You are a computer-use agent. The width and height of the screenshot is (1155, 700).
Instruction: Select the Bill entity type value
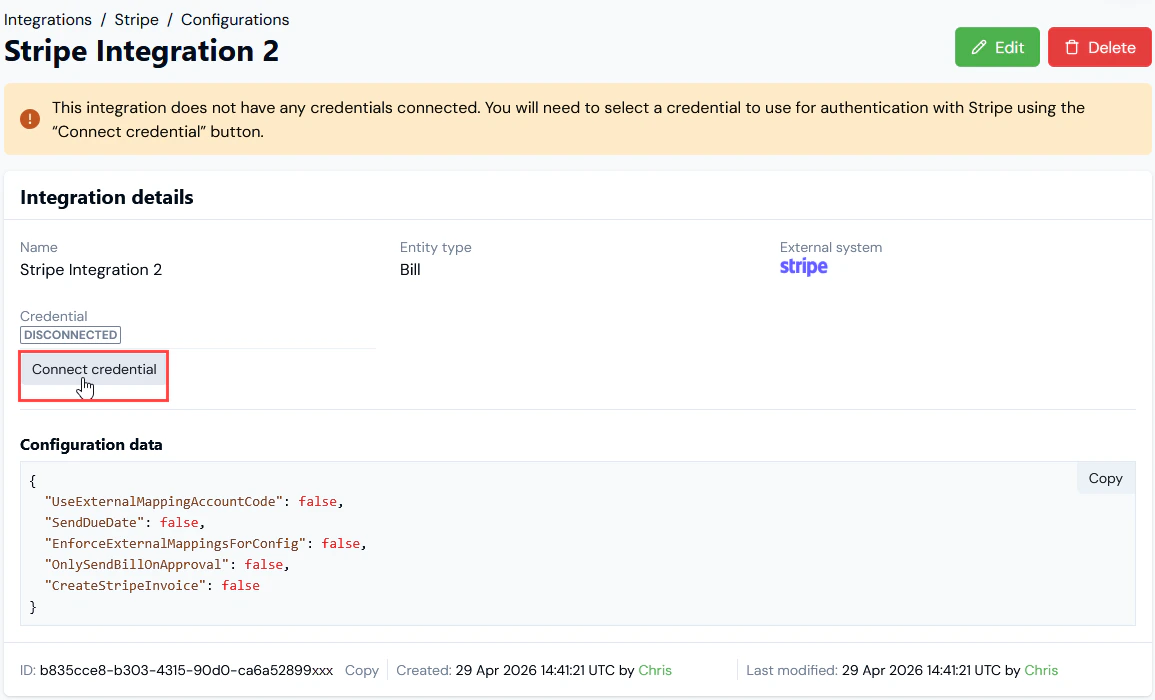coord(410,270)
